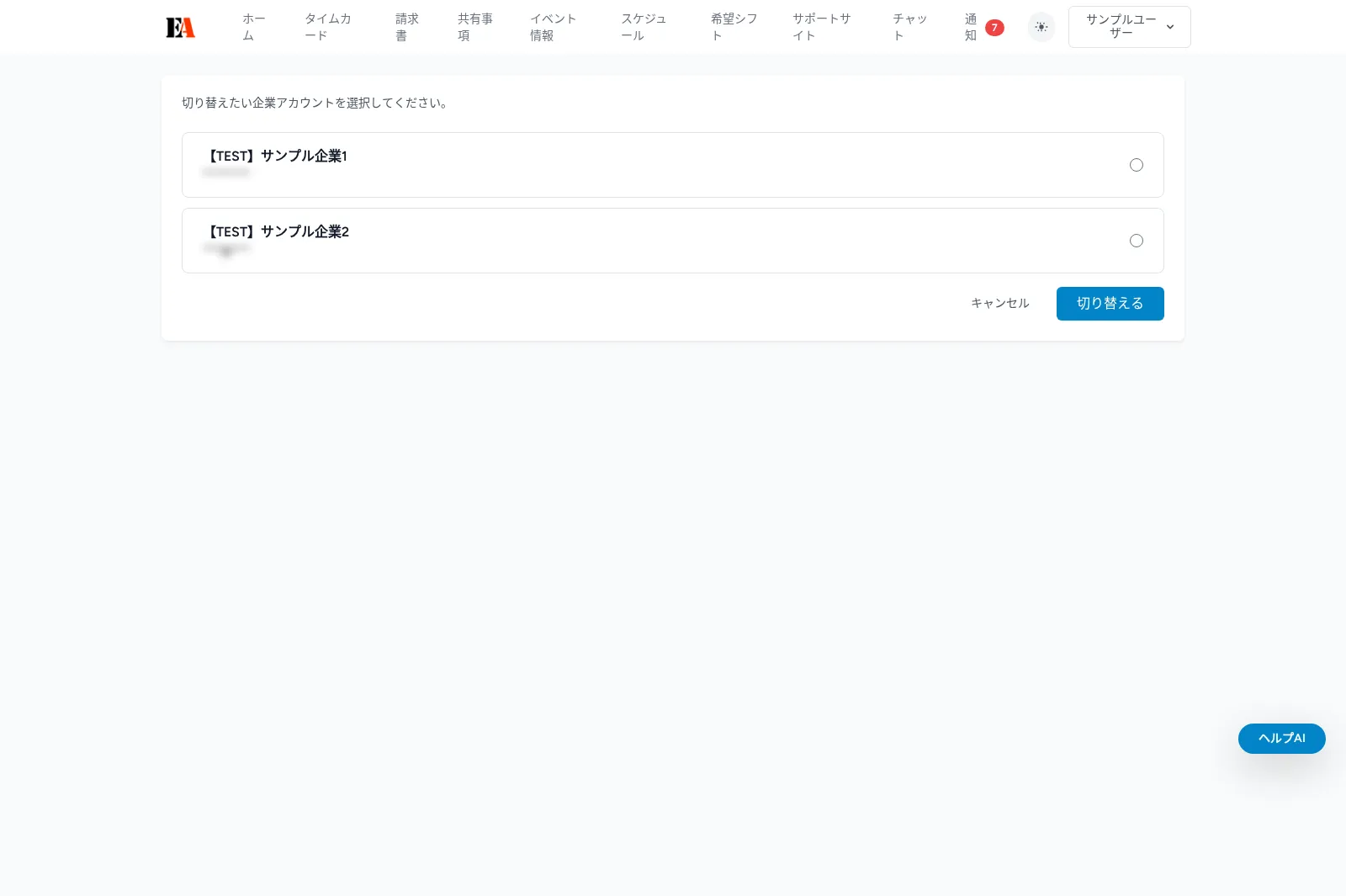Viewport: 1346px width, 896px height.
Task: Open 希望シフト
Action: click(x=733, y=26)
